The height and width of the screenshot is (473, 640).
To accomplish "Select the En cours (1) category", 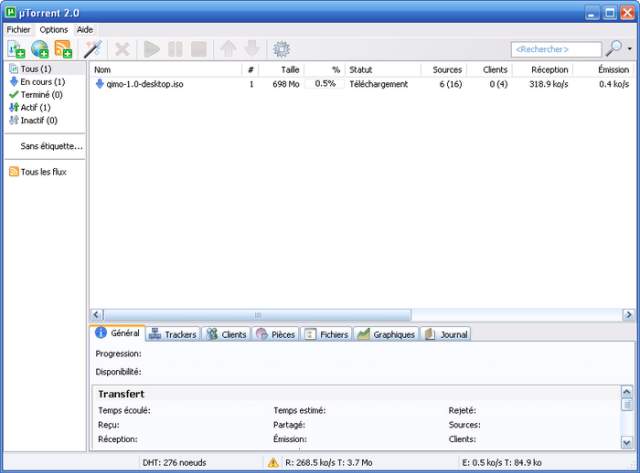I will (x=42, y=82).
